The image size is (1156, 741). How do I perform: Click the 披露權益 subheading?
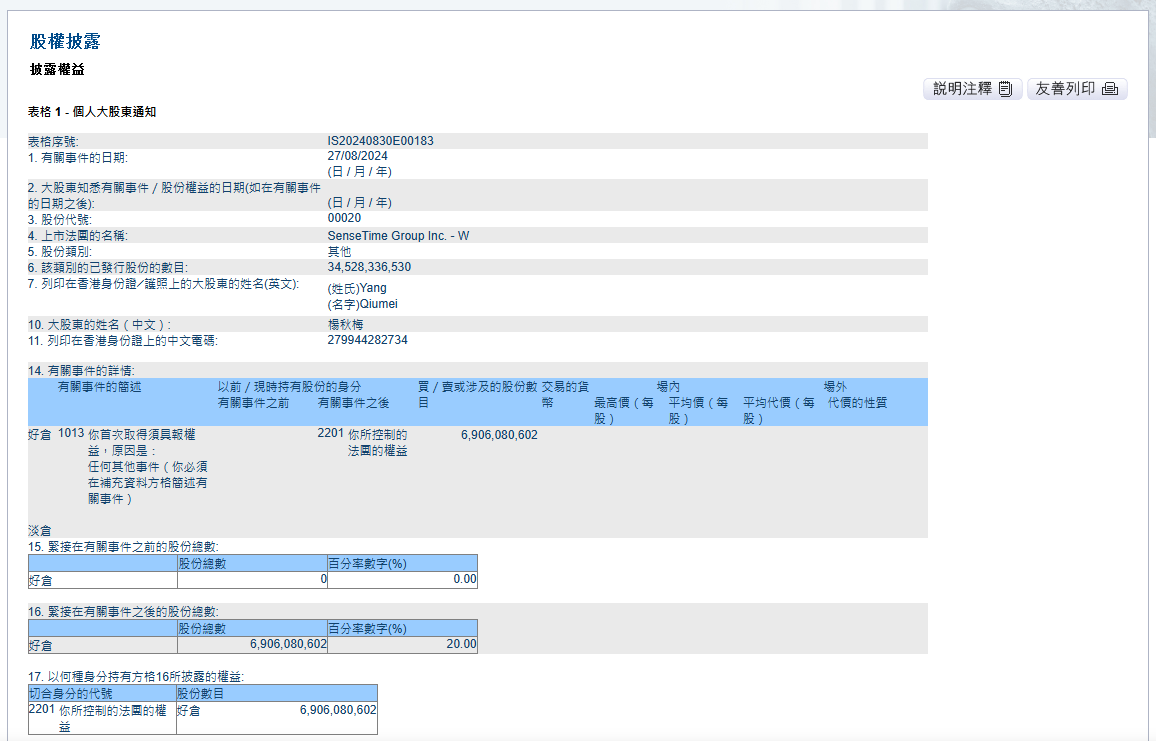pyautogui.click(x=57, y=70)
